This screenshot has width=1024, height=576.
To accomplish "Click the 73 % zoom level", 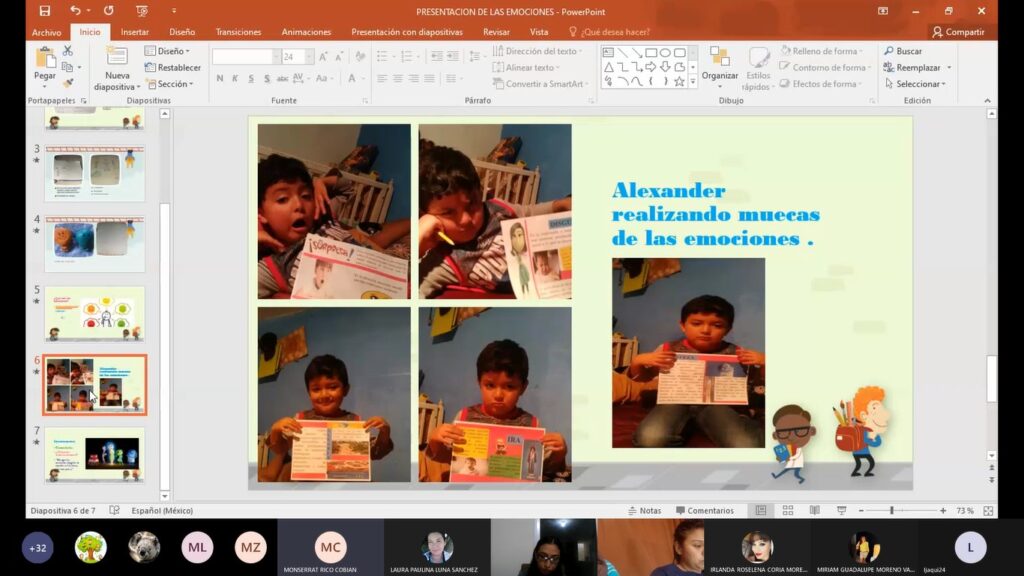I will tap(965, 511).
